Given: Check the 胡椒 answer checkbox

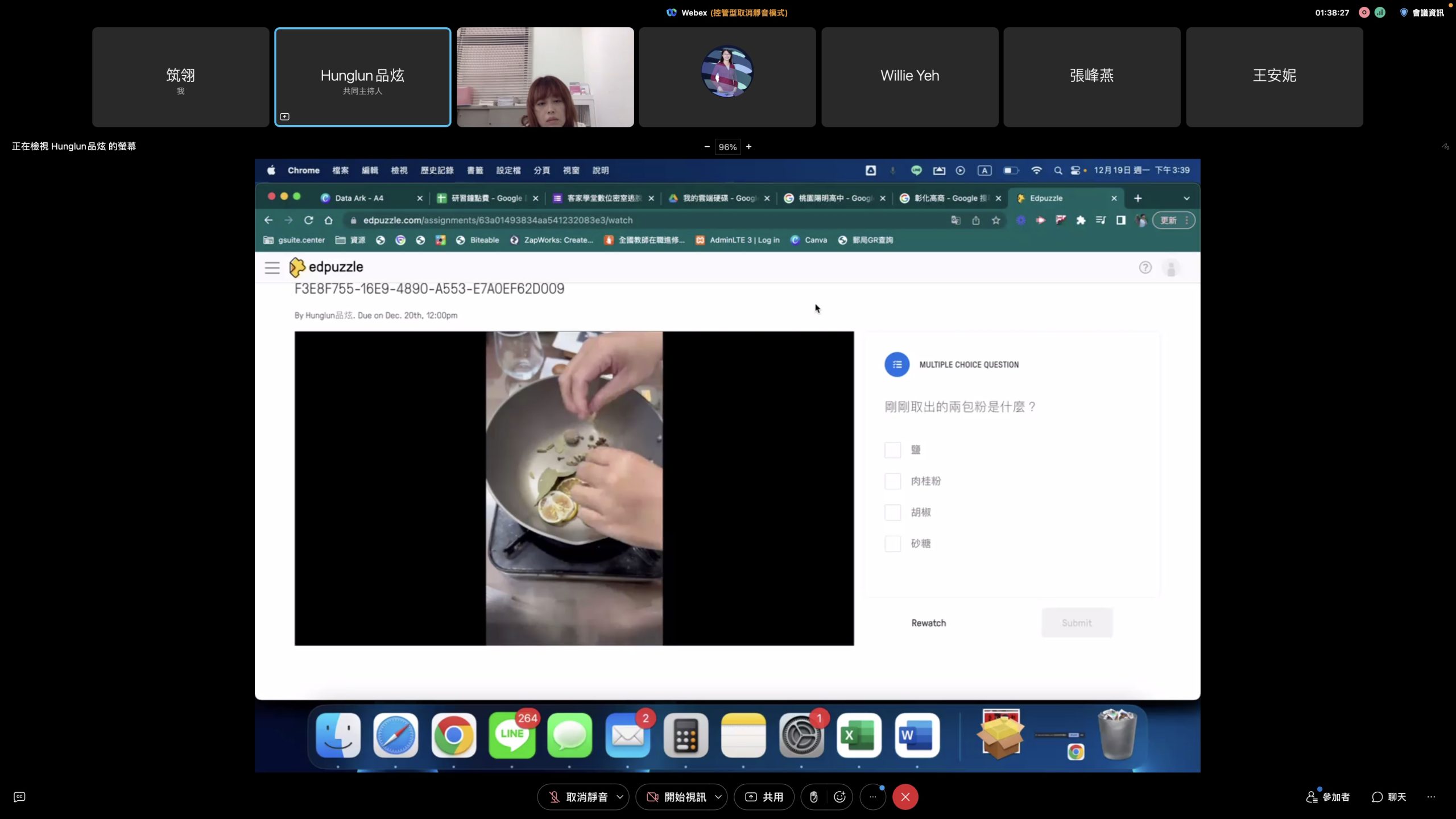Looking at the screenshot, I should coord(892,512).
